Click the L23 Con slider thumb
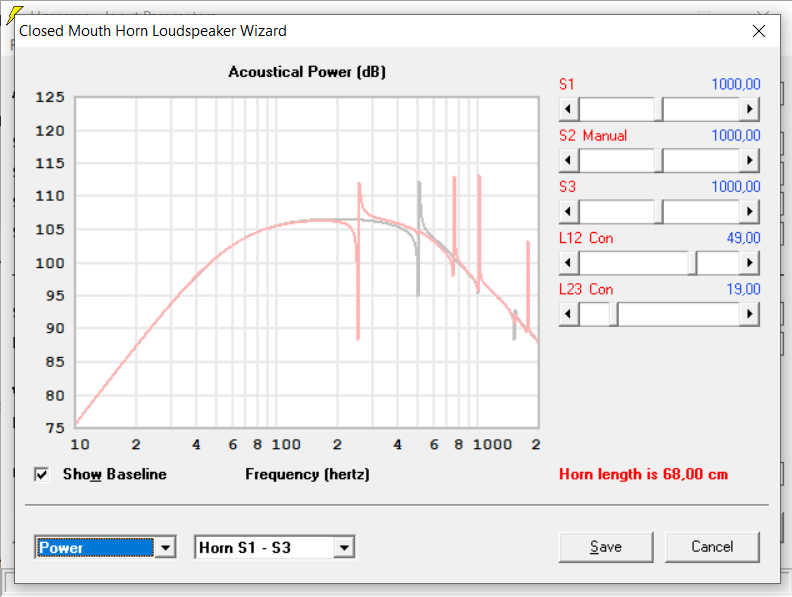The height and width of the screenshot is (597, 792). pyautogui.click(x=614, y=314)
